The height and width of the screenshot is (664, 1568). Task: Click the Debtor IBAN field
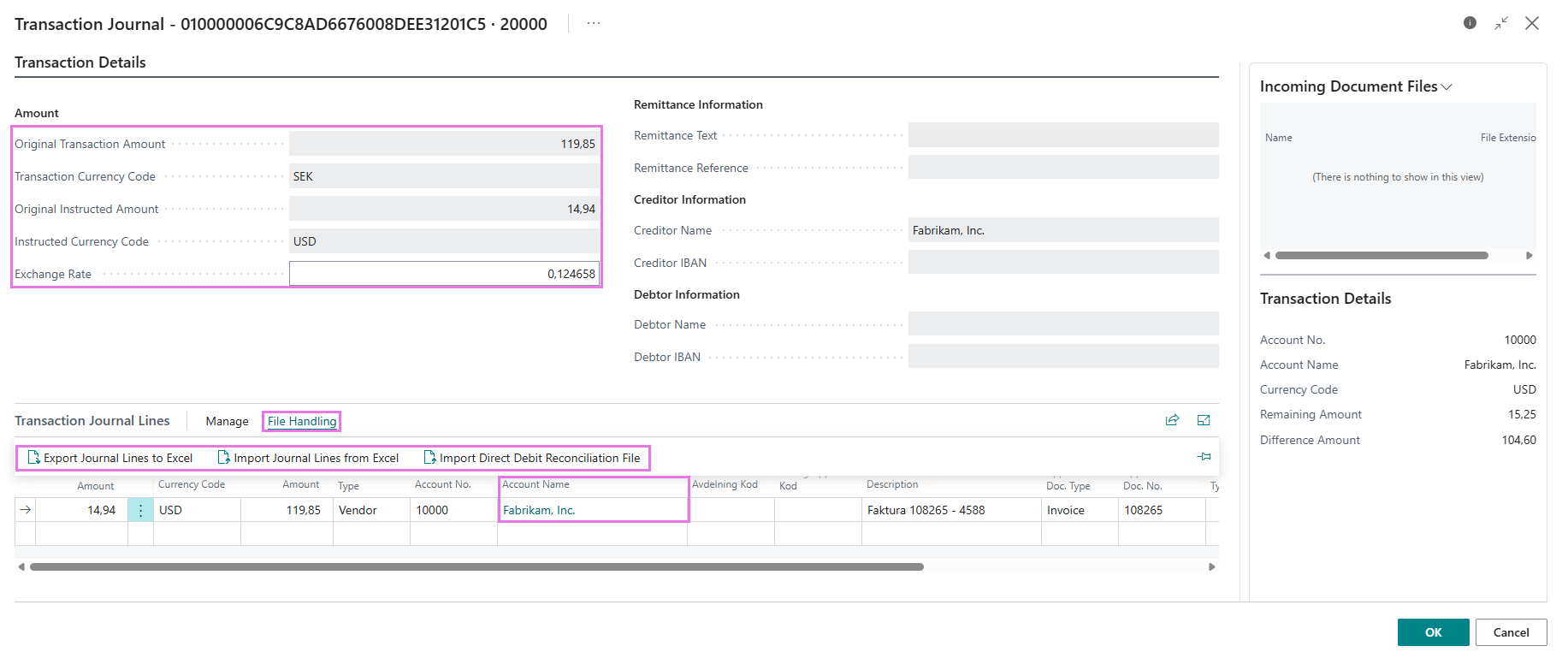point(1063,357)
